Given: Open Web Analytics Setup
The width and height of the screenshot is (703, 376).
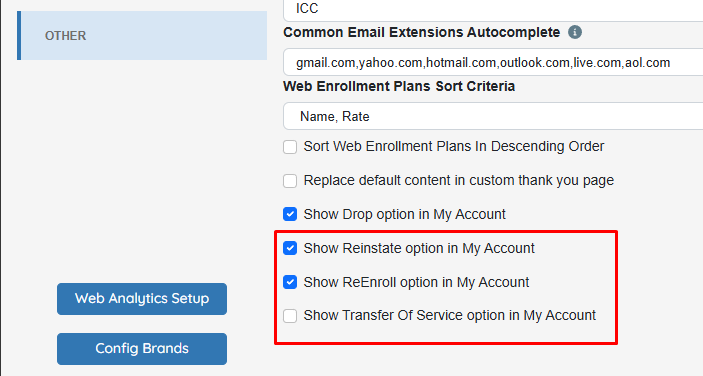Looking at the screenshot, I should click(x=142, y=298).
